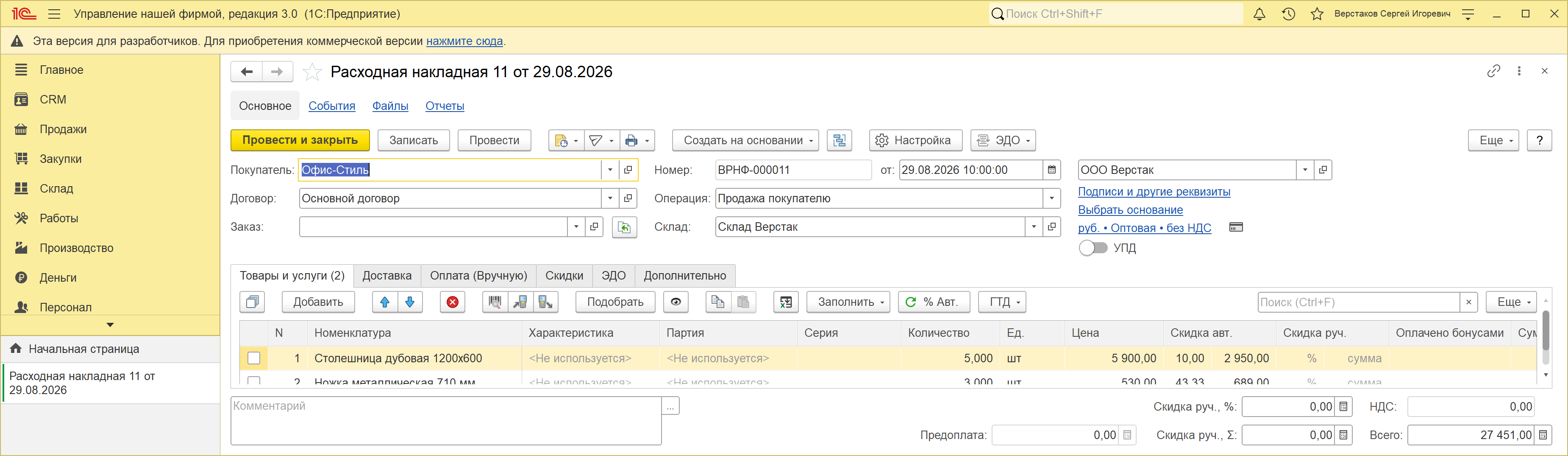Open the 1C main menu hamburger icon
The height and width of the screenshot is (456, 1568).
pyautogui.click(x=54, y=14)
